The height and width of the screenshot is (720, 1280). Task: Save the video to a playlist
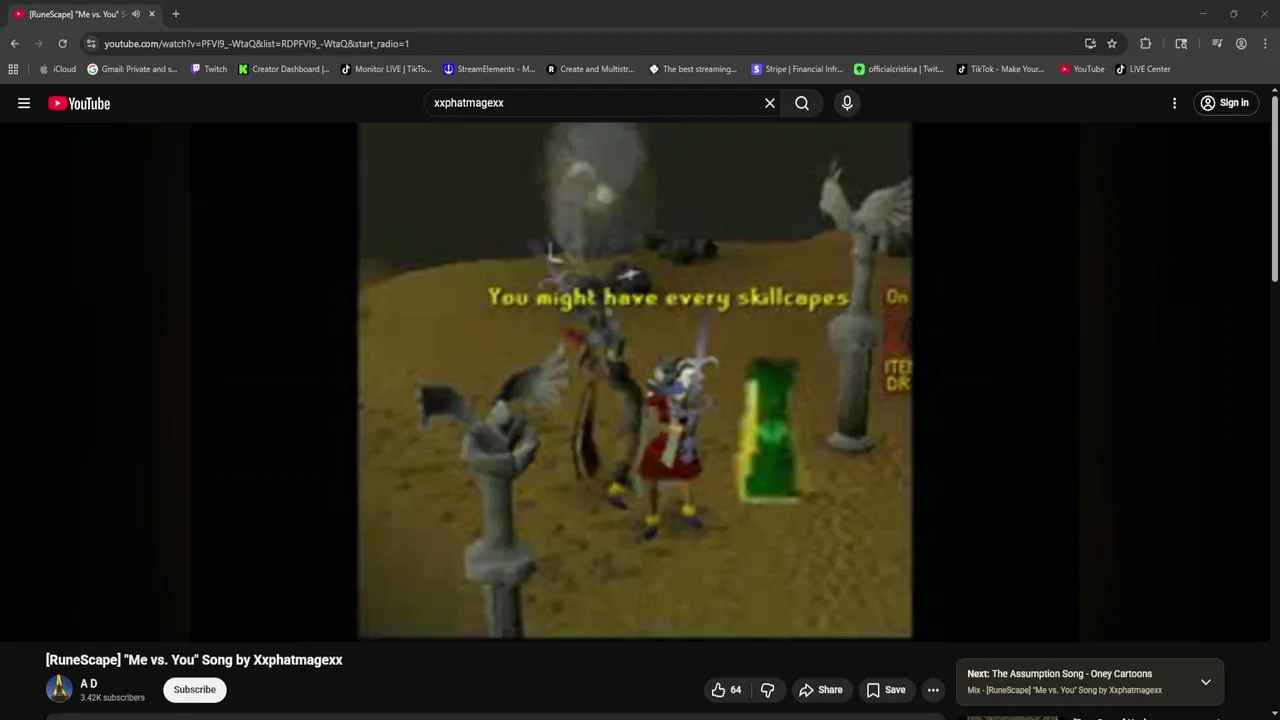pos(886,690)
